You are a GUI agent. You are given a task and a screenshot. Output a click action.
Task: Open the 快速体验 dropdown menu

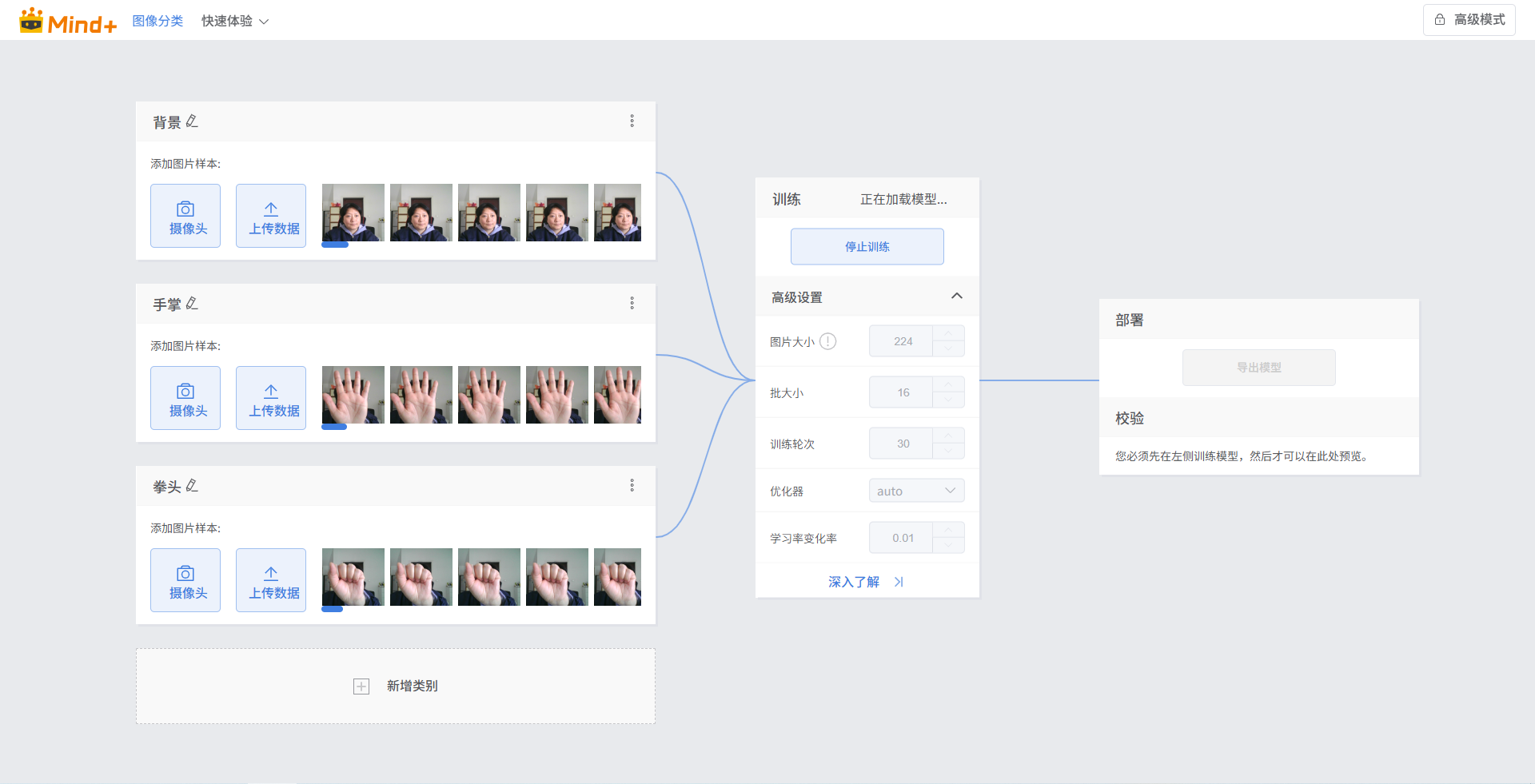pyautogui.click(x=234, y=22)
